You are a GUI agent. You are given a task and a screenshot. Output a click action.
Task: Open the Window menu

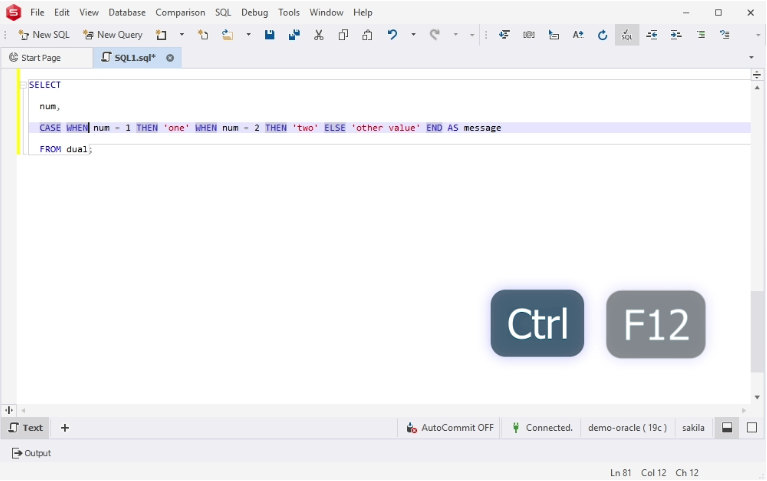tap(326, 13)
